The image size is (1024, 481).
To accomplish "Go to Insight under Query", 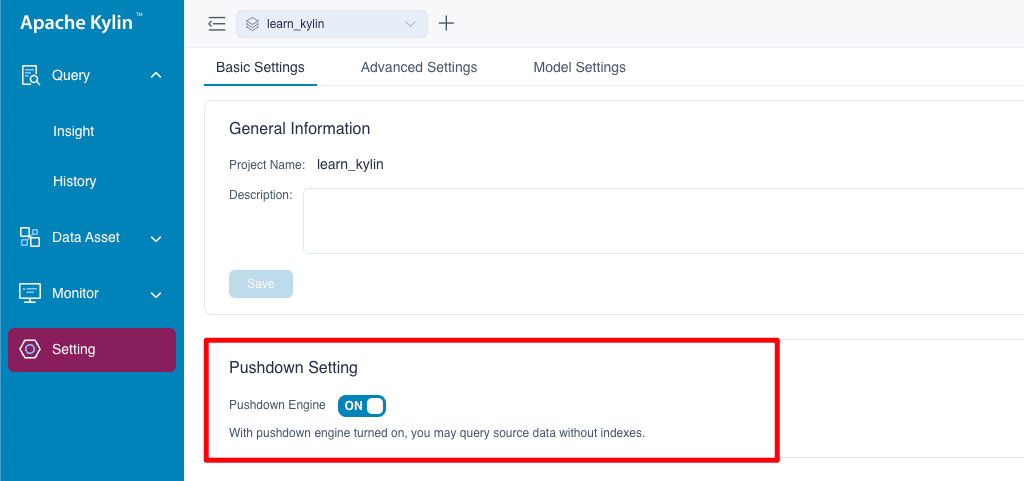I will point(74,131).
